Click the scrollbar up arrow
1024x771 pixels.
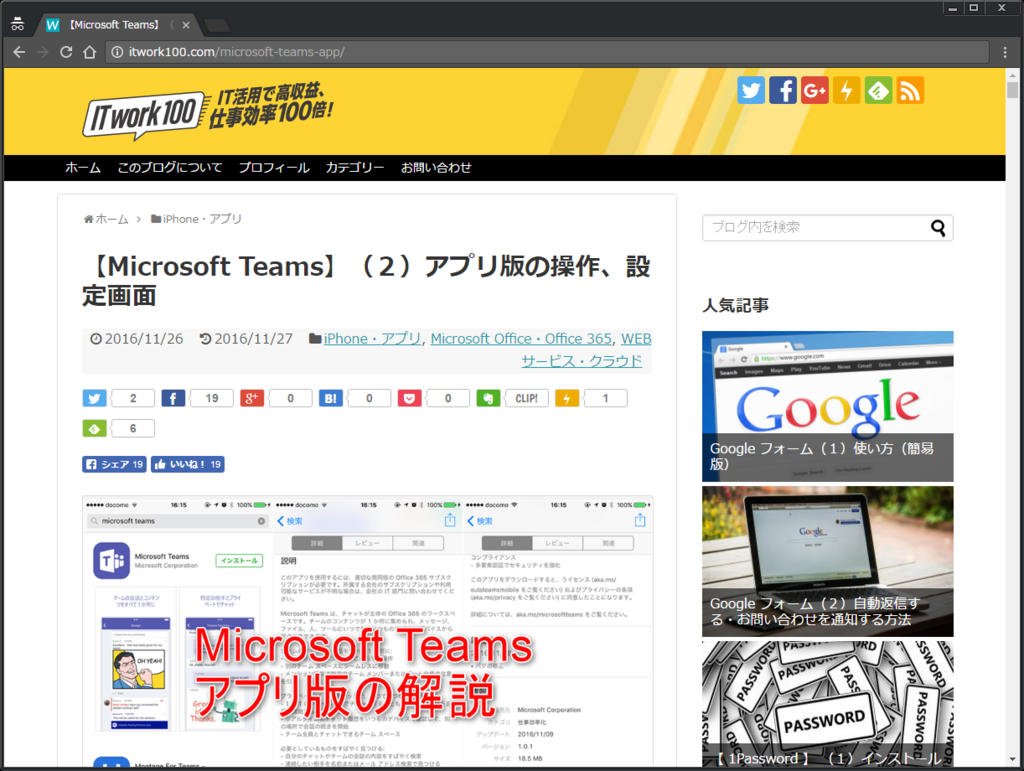(1013, 73)
